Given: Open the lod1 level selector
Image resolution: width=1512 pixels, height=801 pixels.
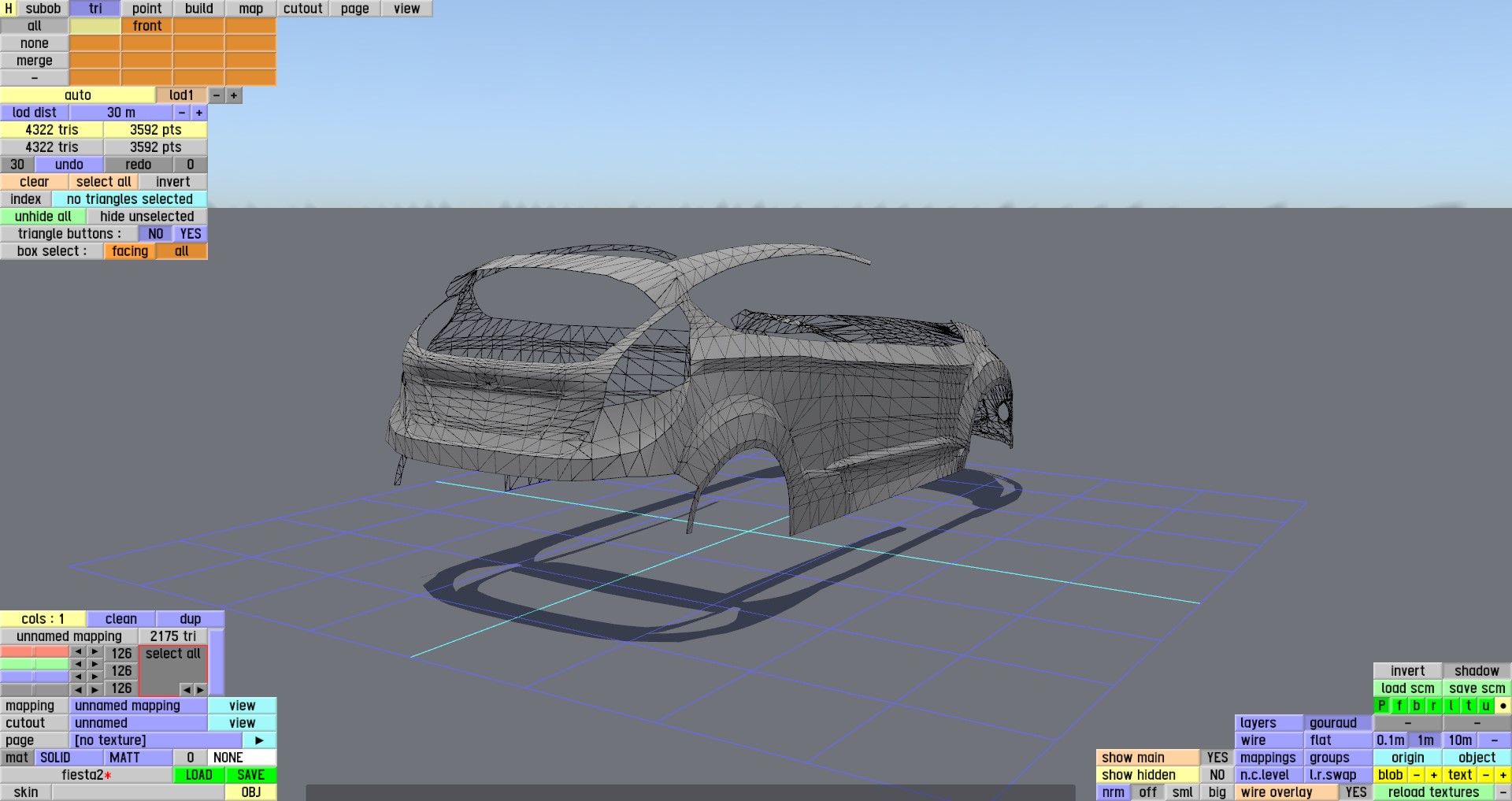Looking at the screenshot, I should click(182, 95).
